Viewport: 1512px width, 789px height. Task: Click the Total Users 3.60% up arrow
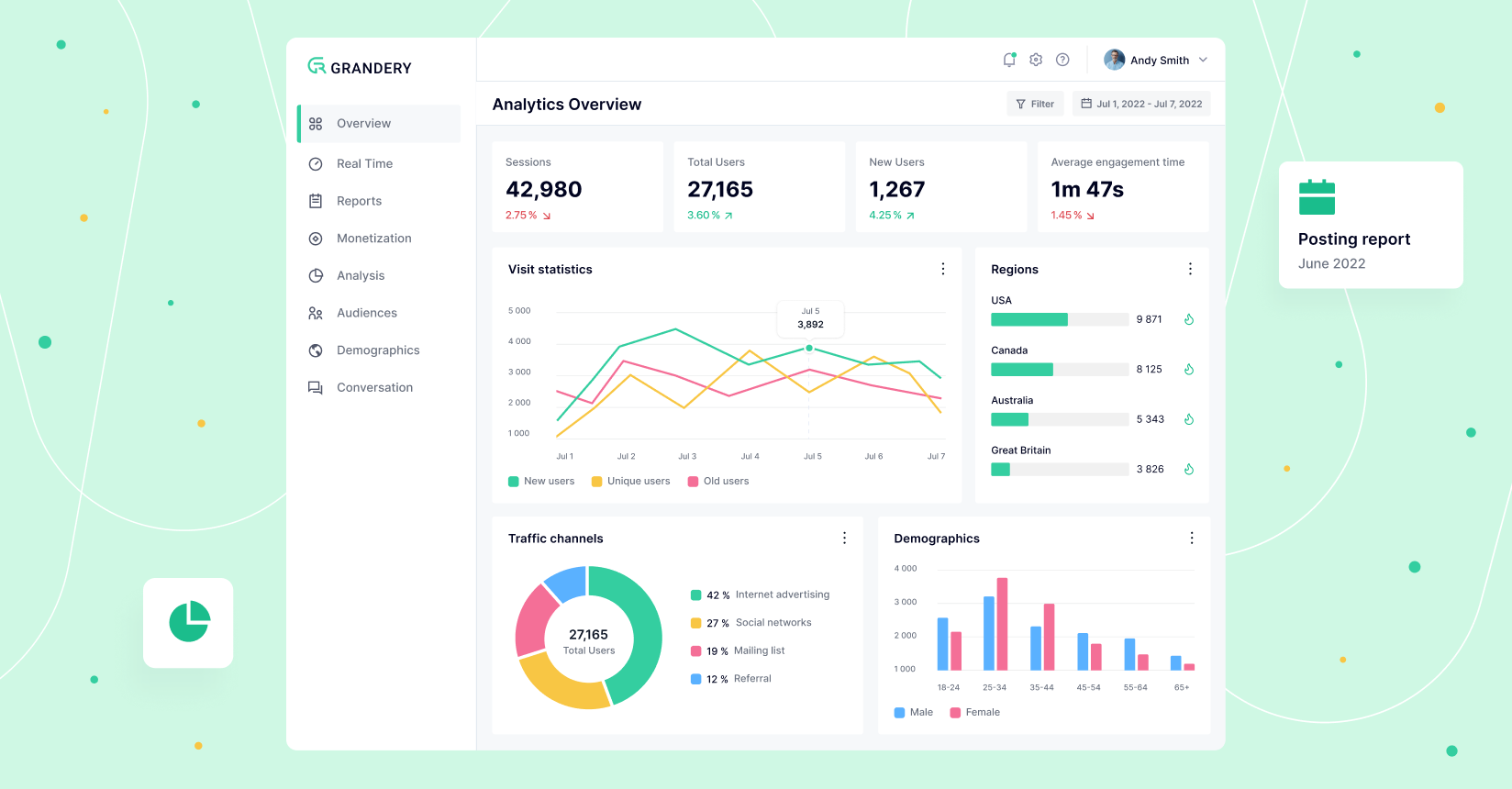[728, 216]
